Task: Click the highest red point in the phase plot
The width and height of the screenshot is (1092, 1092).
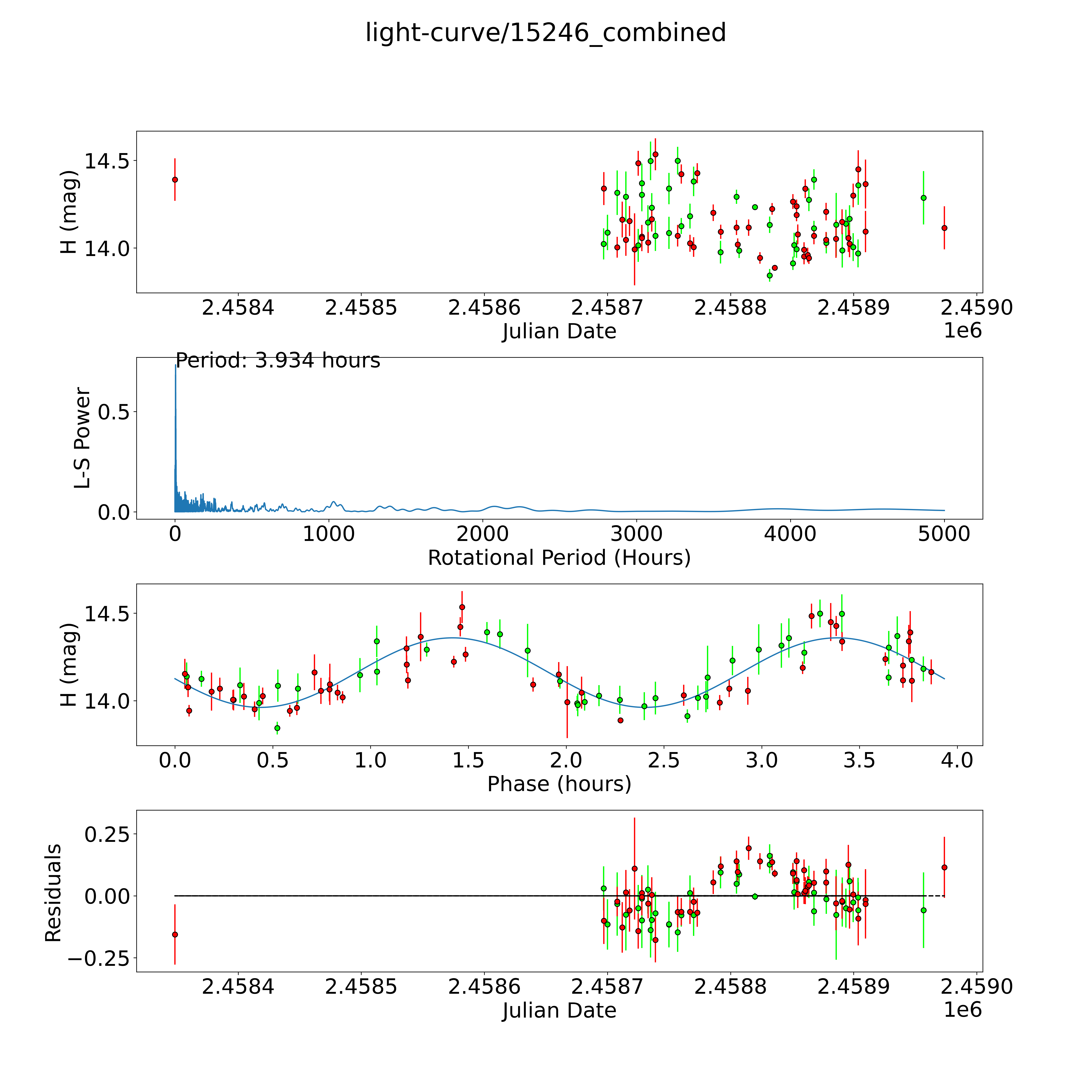Action: point(462,607)
